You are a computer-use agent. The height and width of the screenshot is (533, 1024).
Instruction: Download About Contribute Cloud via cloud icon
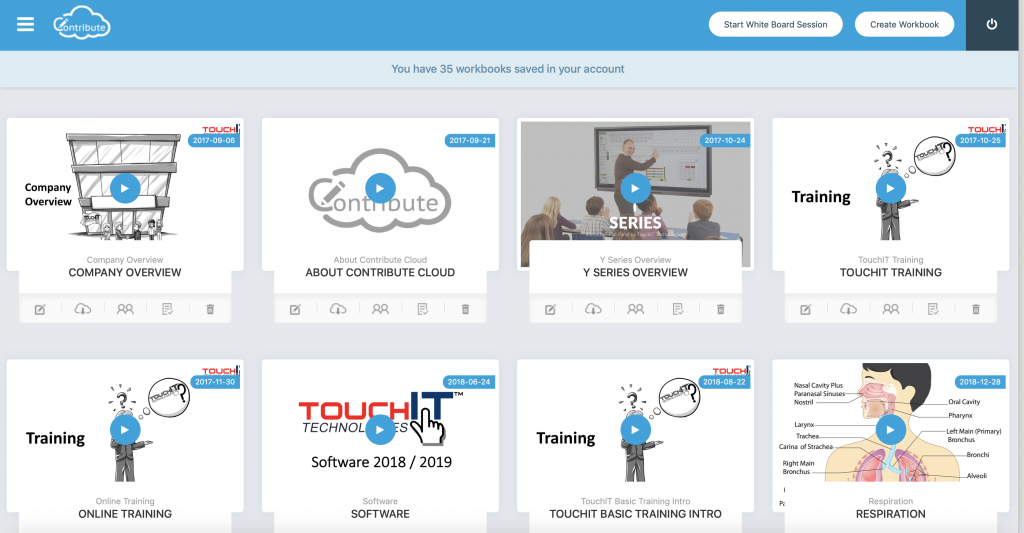(x=338, y=309)
